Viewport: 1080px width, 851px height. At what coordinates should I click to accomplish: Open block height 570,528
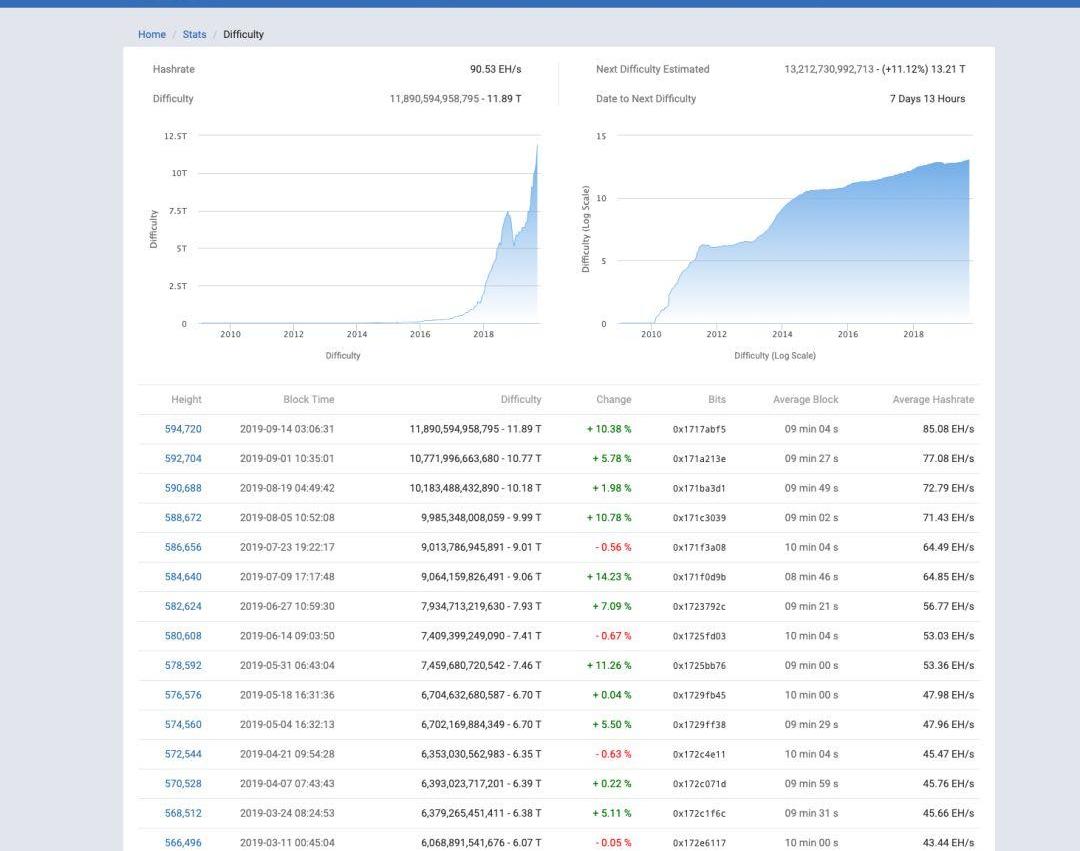[x=183, y=784]
